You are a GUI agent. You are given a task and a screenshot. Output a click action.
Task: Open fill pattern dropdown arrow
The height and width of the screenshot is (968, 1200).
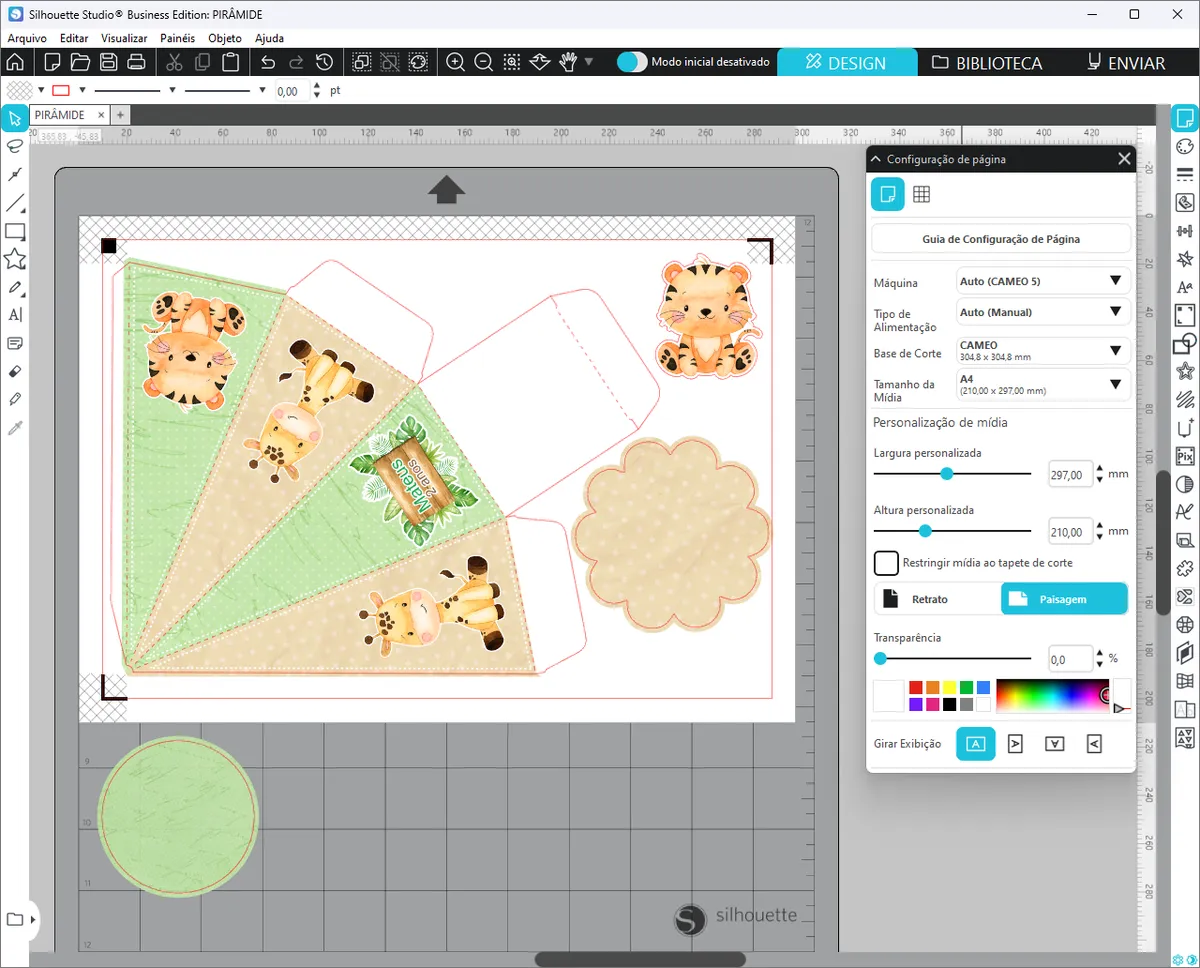[x=41, y=90]
